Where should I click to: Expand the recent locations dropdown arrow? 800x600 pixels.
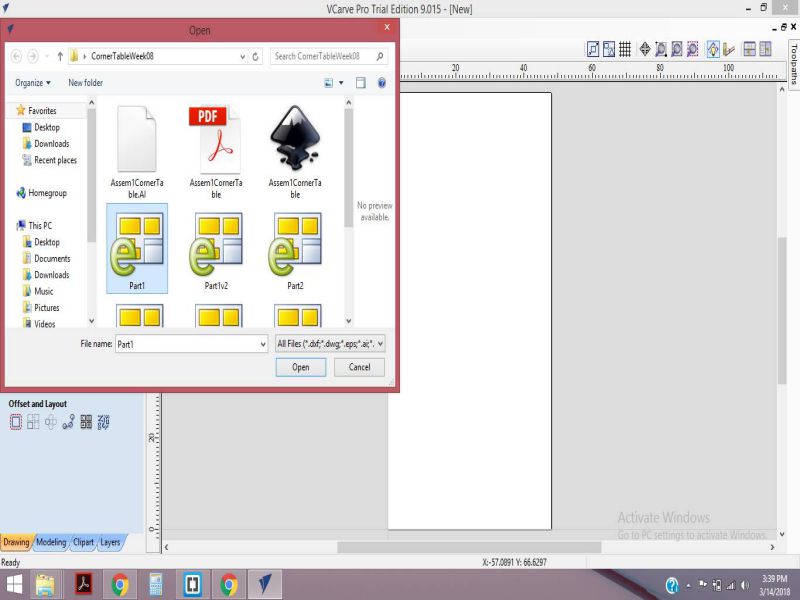point(47,56)
